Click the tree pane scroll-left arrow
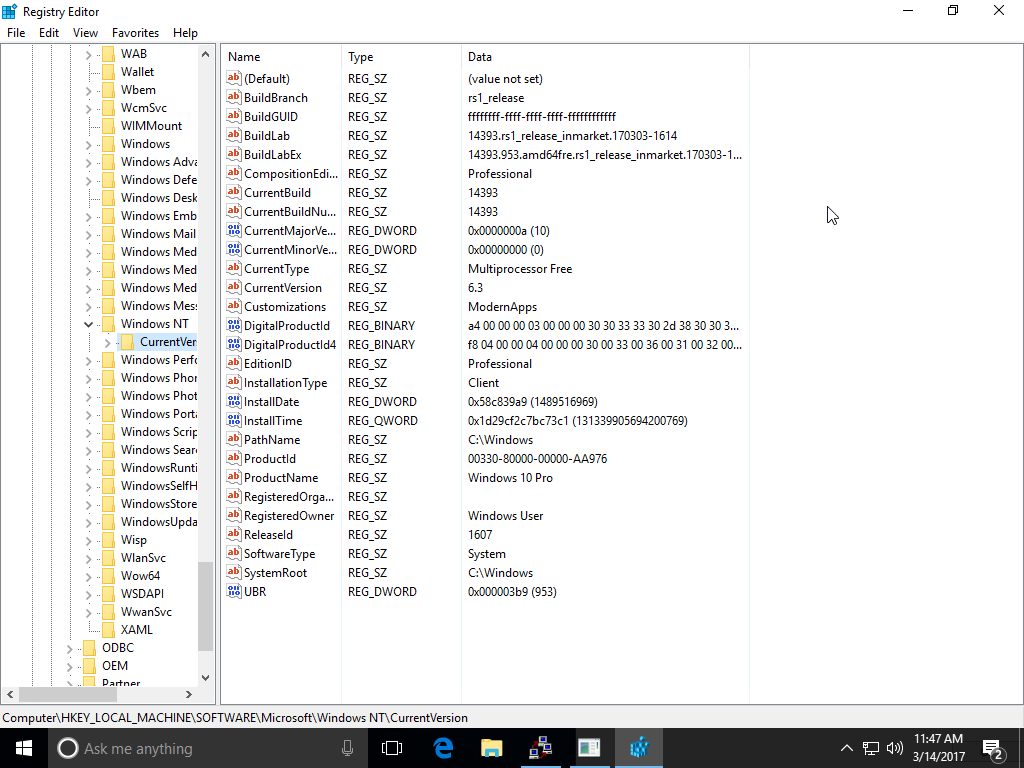The width and height of the screenshot is (1024, 768). [x=10, y=694]
